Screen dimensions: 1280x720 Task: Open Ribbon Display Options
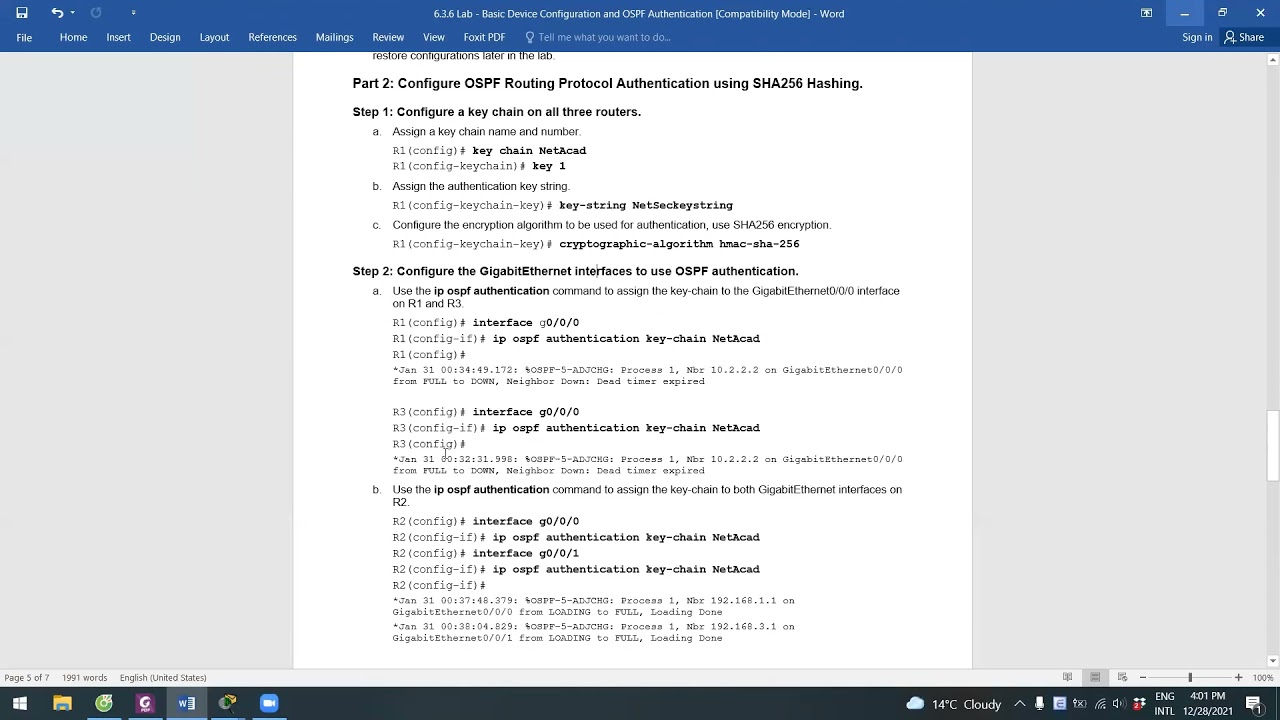(1147, 13)
